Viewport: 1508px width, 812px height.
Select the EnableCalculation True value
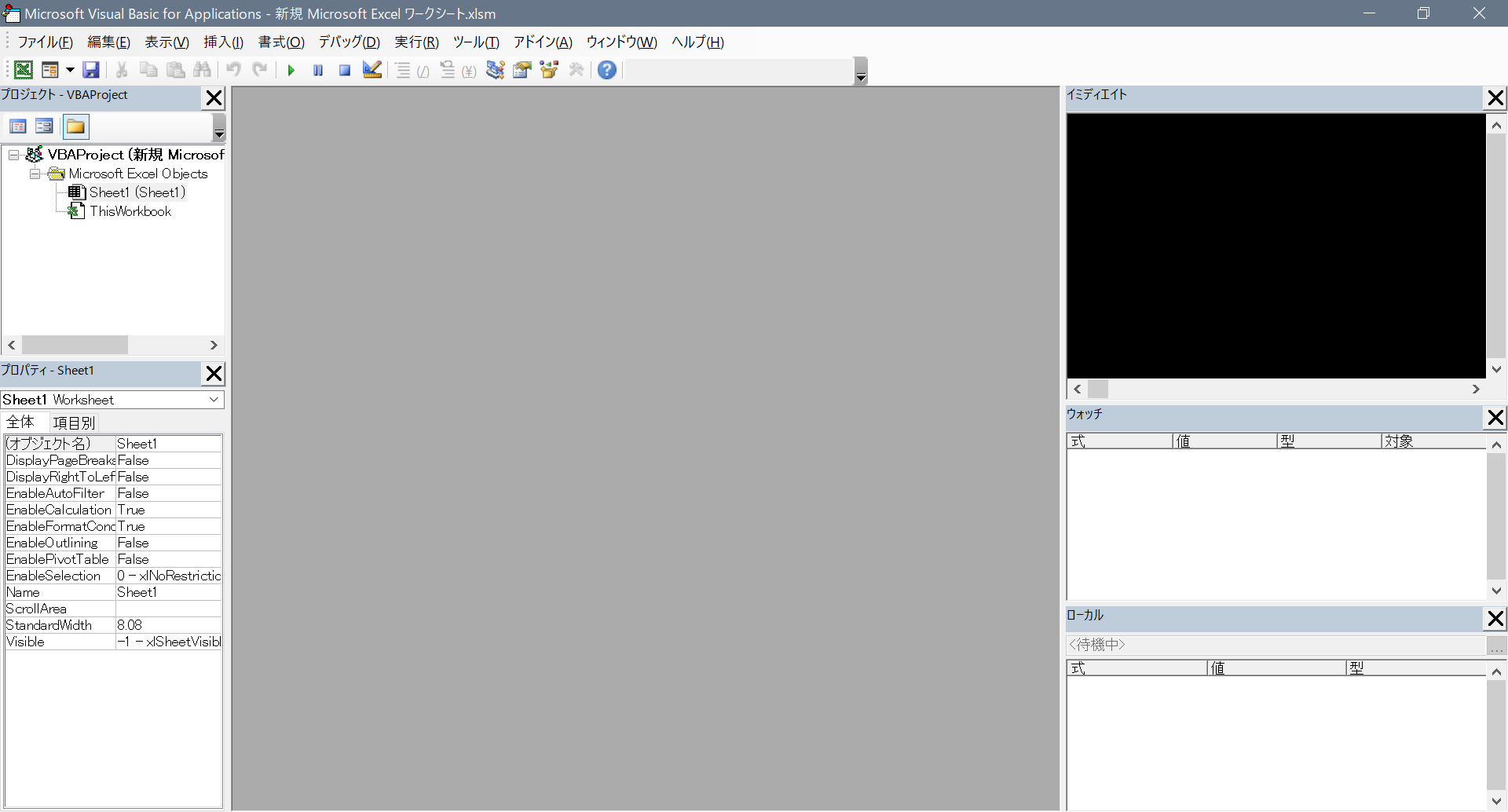pos(169,510)
